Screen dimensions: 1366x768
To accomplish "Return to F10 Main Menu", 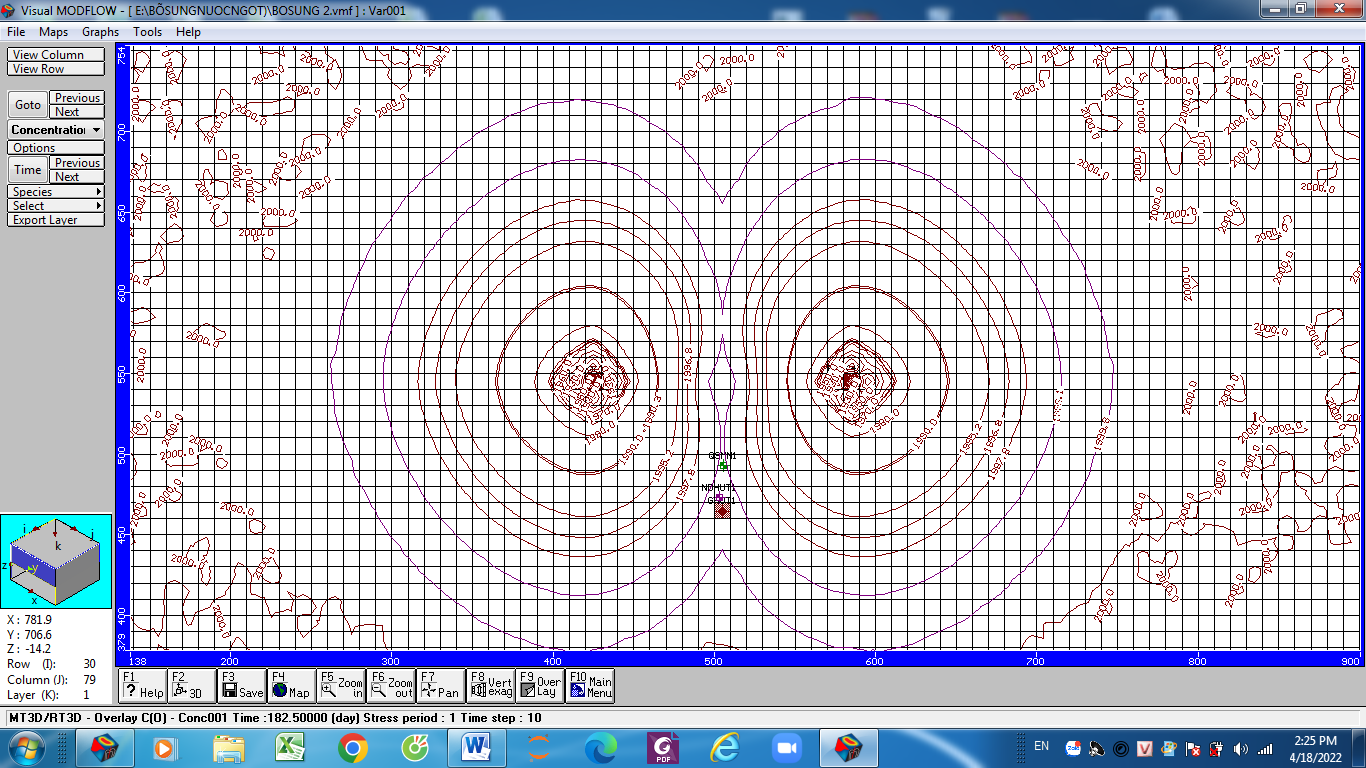I will [590, 685].
